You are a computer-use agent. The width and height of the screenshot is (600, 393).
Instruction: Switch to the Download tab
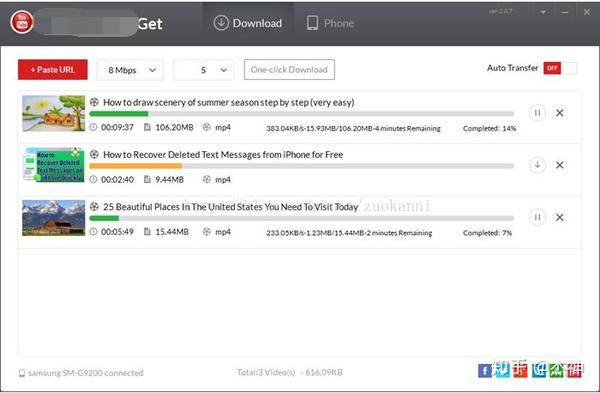pos(248,23)
